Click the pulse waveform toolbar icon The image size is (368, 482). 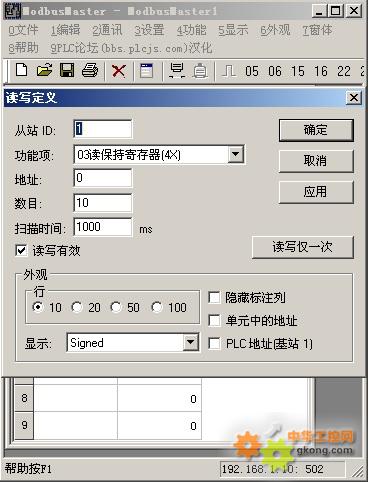click(229, 71)
